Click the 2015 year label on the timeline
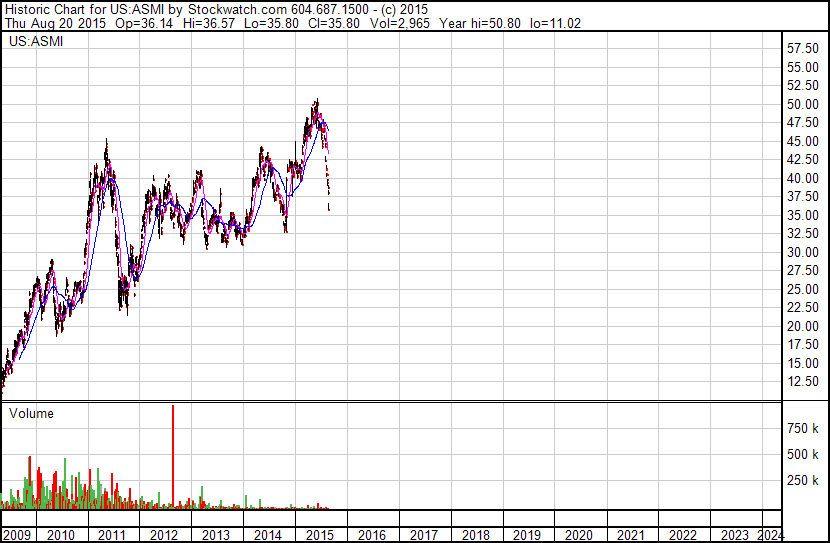 coord(319,534)
